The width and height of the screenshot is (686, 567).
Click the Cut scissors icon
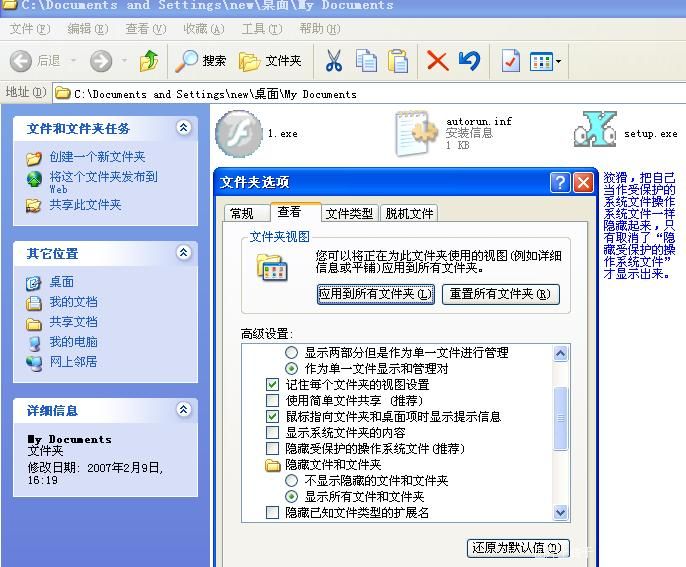(334, 61)
